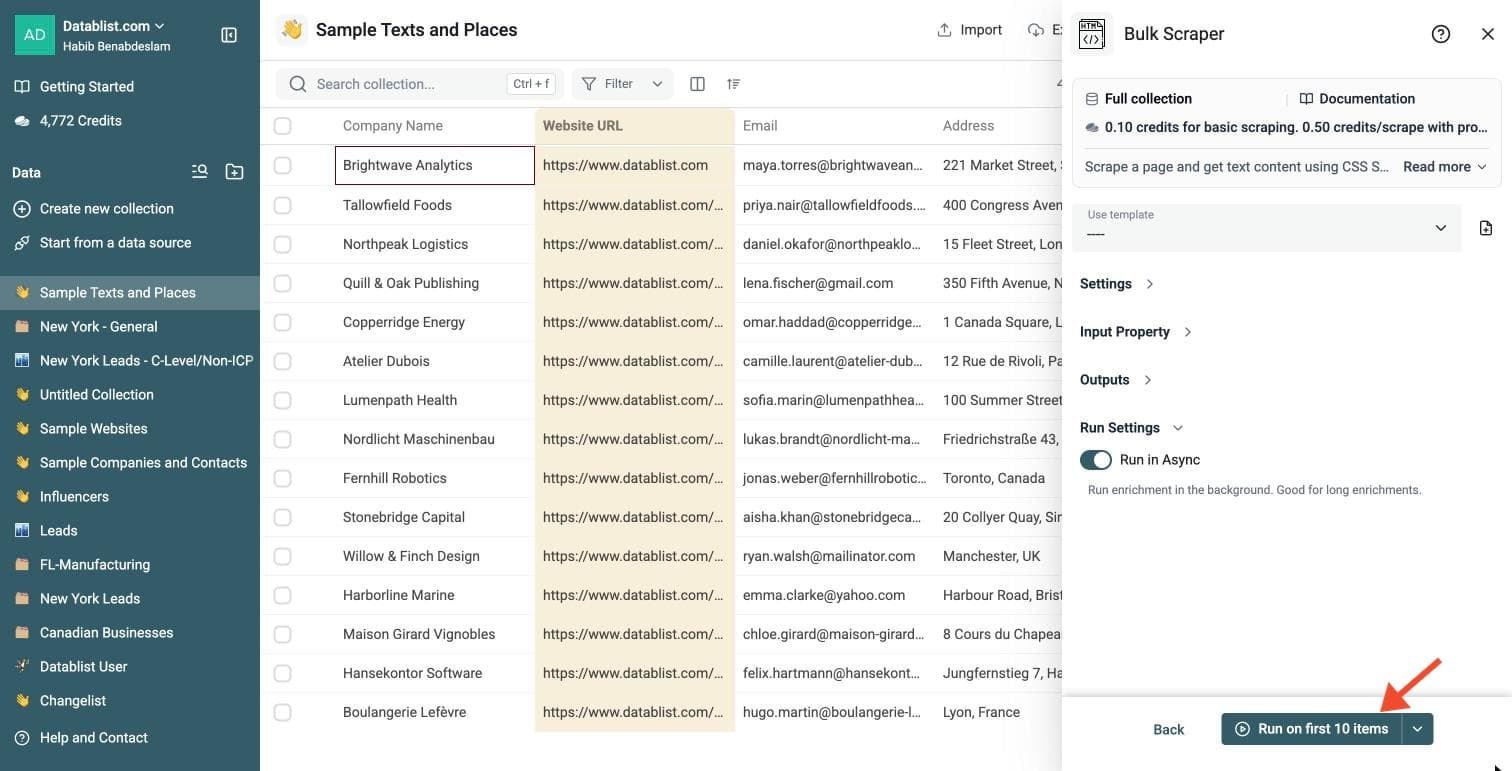The width and height of the screenshot is (1512, 771).
Task: Click the sort icon in toolbar
Action: coord(734,84)
